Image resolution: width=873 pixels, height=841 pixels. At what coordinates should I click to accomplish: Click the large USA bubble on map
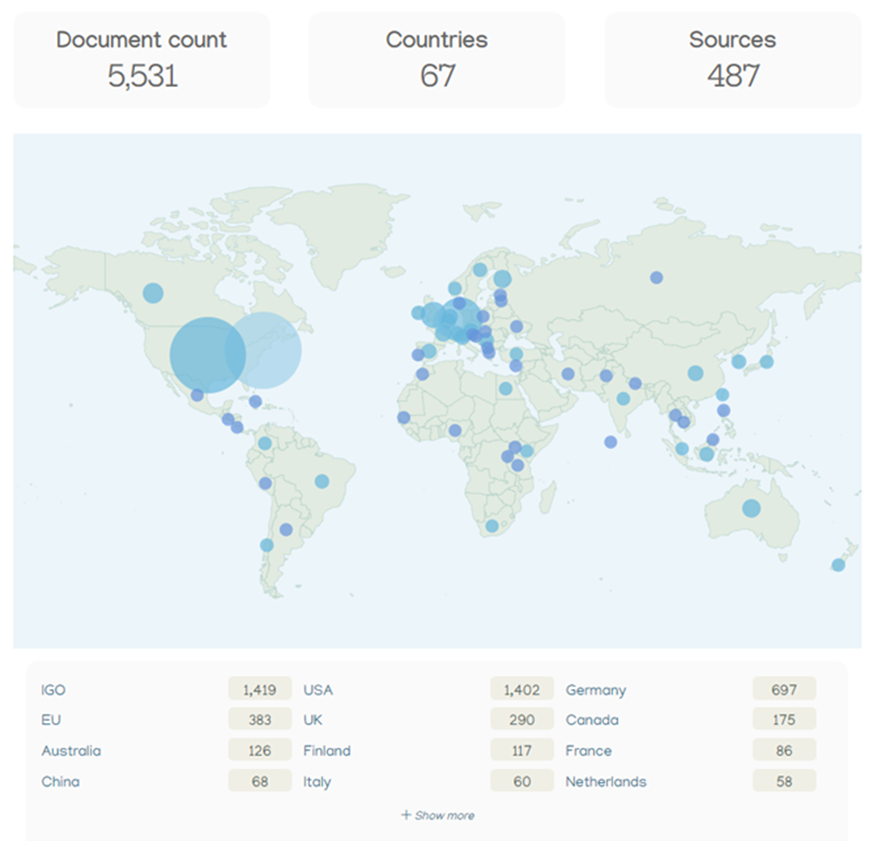[207, 355]
